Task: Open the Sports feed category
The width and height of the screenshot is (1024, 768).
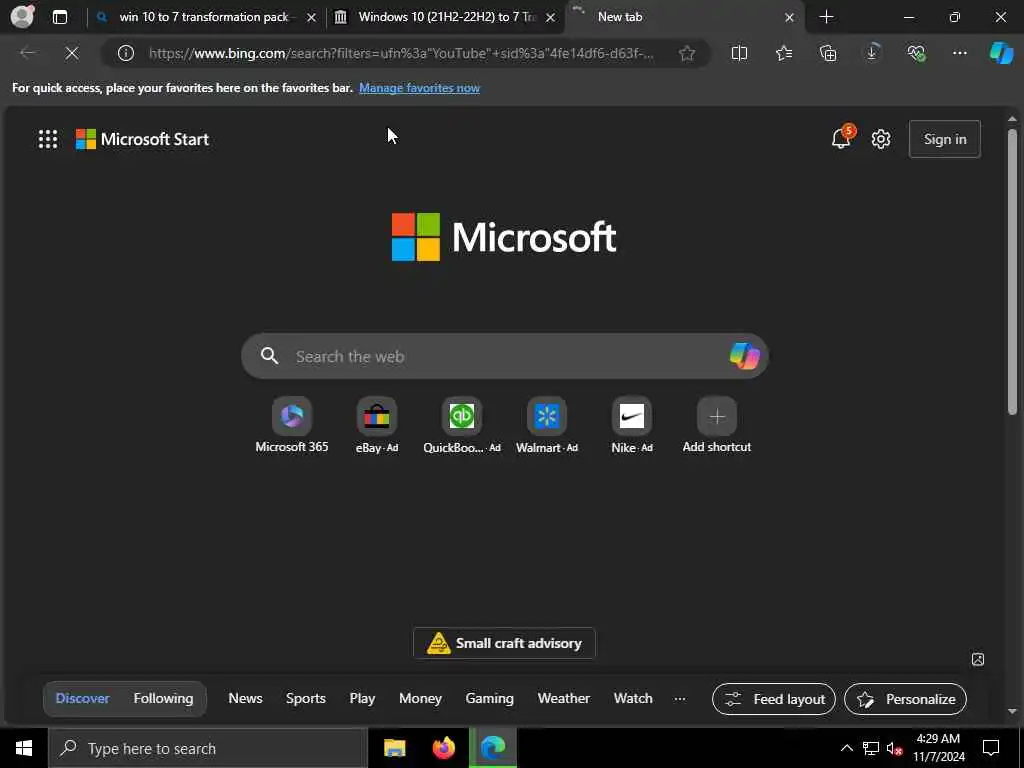Action: [306, 698]
